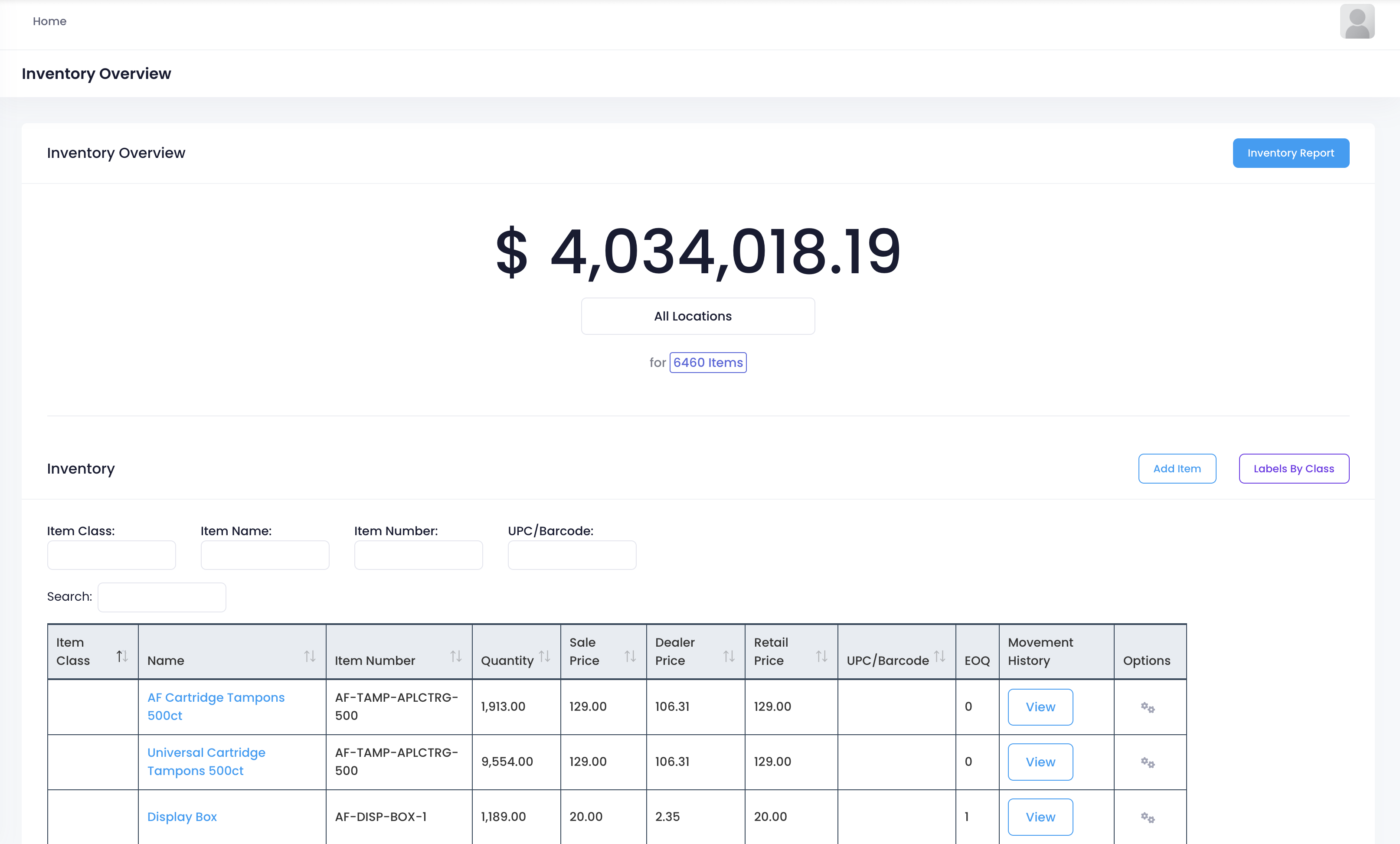The image size is (1400, 844).
Task: Sort table by Name column arrows
Action: [x=309, y=657]
